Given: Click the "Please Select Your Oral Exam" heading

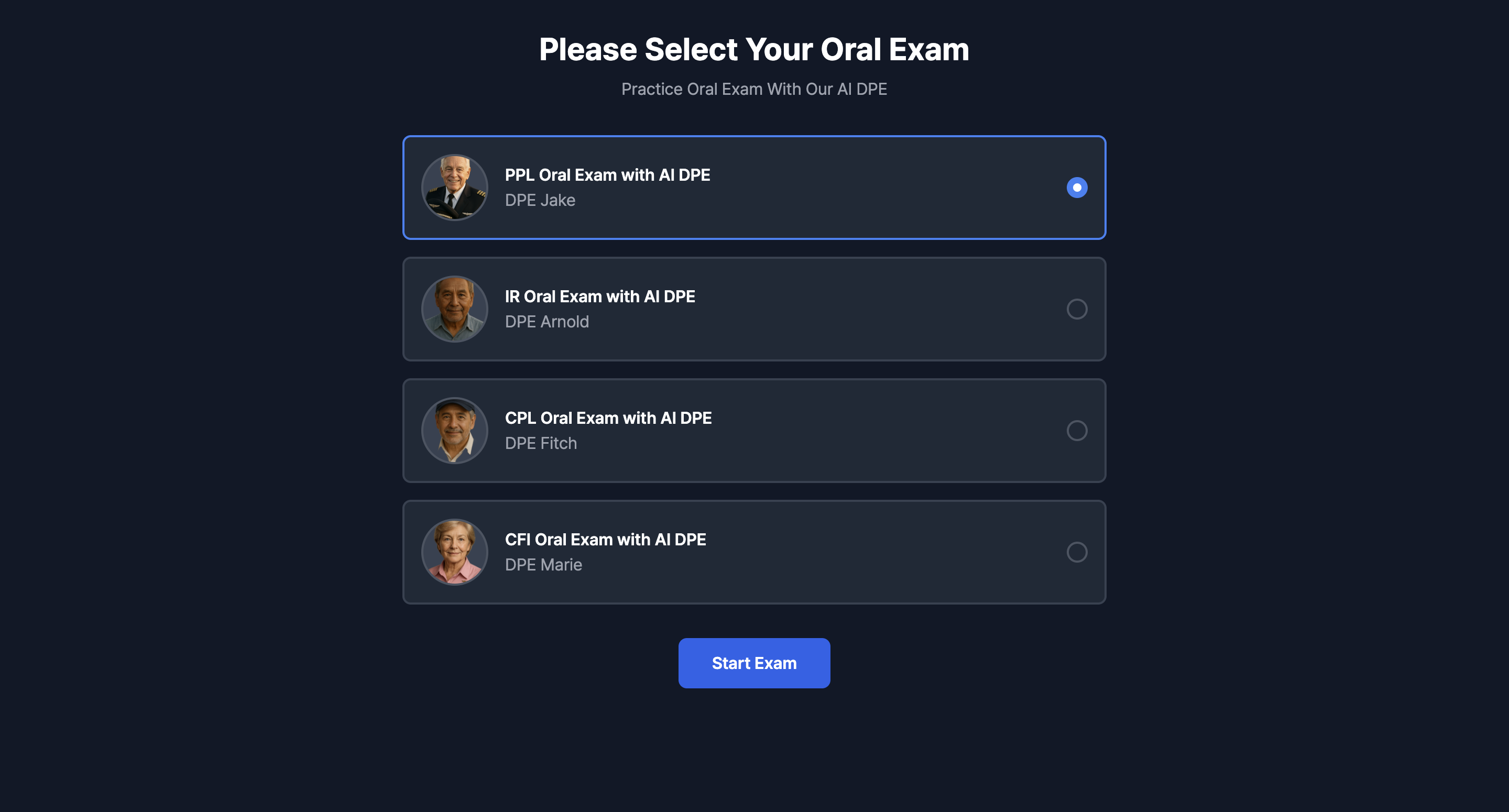Looking at the screenshot, I should 754,49.
